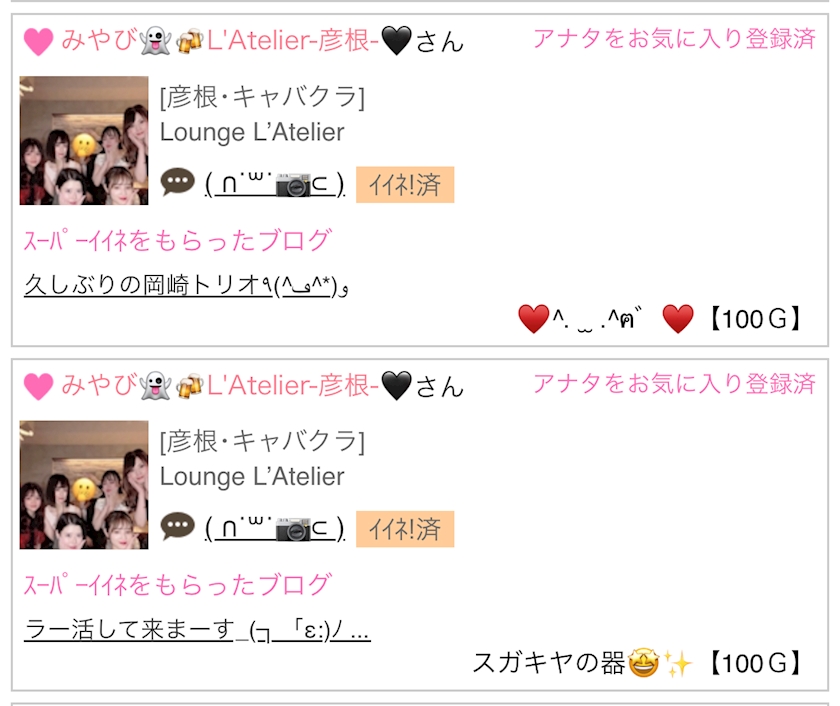Toggle the イイネ!済 button in first card
This screenshot has height=706, width=840.
tap(405, 185)
